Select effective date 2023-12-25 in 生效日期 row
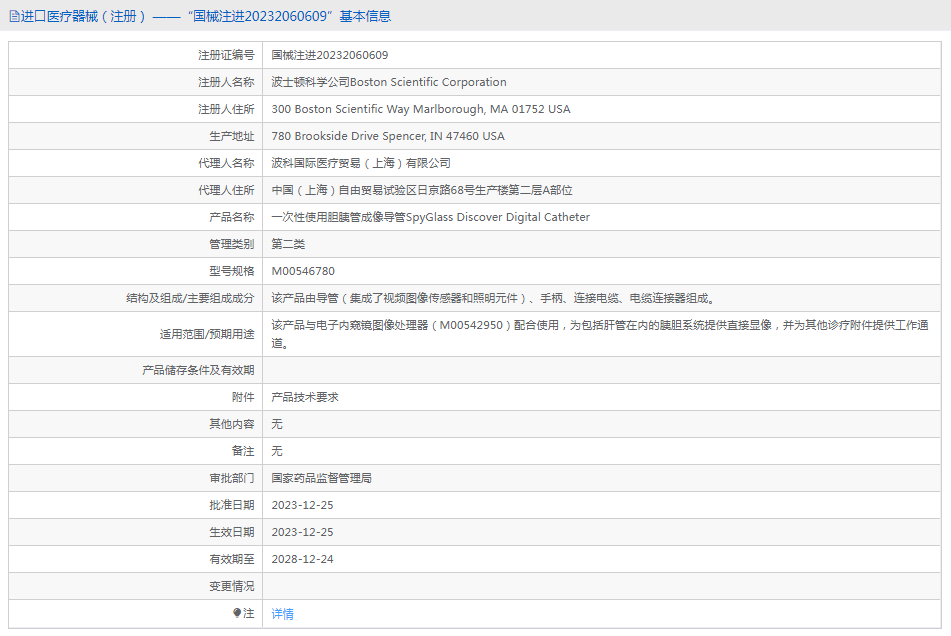The image size is (951, 636). point(303,532)
